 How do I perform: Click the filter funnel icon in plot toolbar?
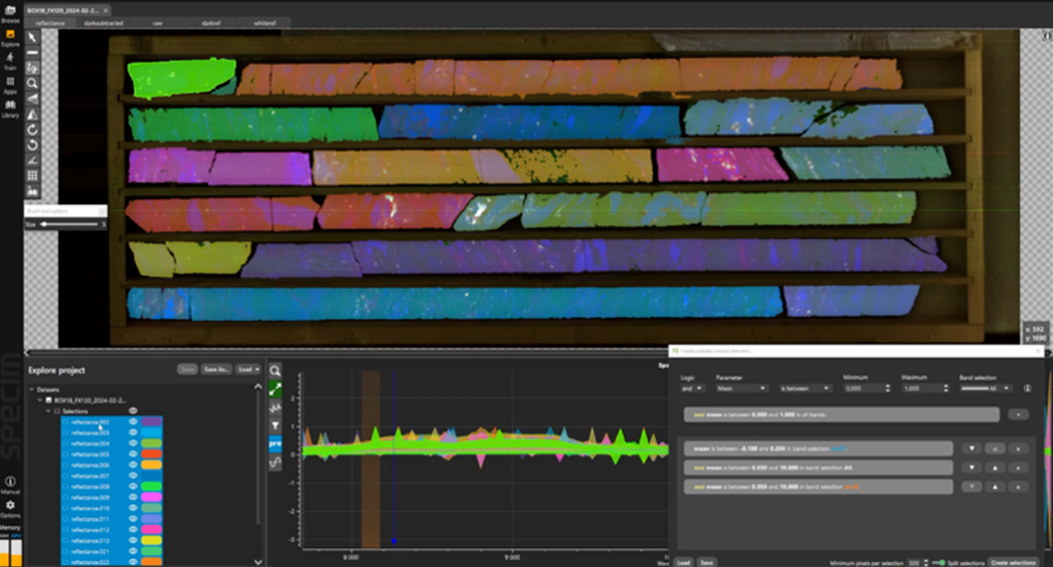pos(275,425)
